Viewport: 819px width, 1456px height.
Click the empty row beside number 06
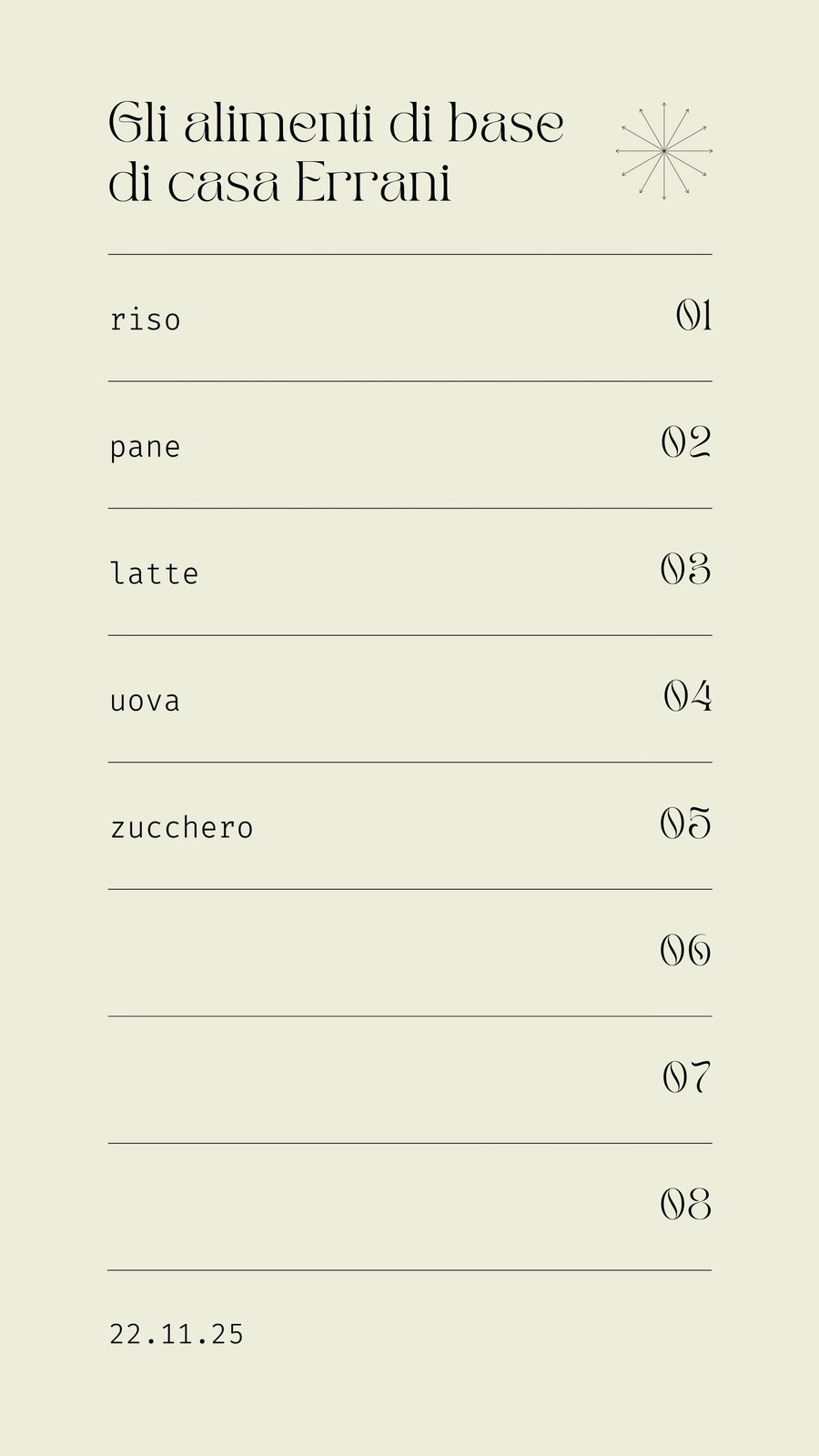point(409,953)
